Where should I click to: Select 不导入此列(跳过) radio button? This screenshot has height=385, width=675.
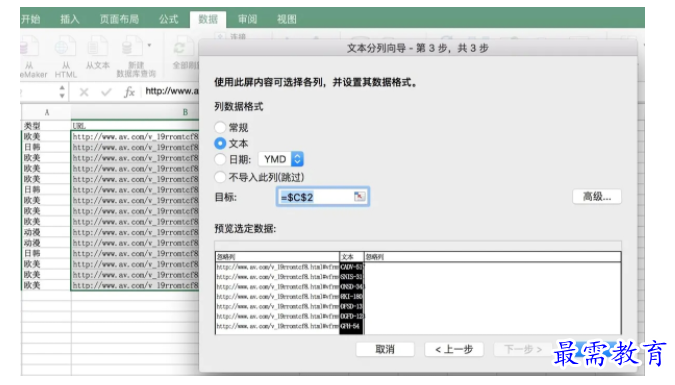pos(220,177)
